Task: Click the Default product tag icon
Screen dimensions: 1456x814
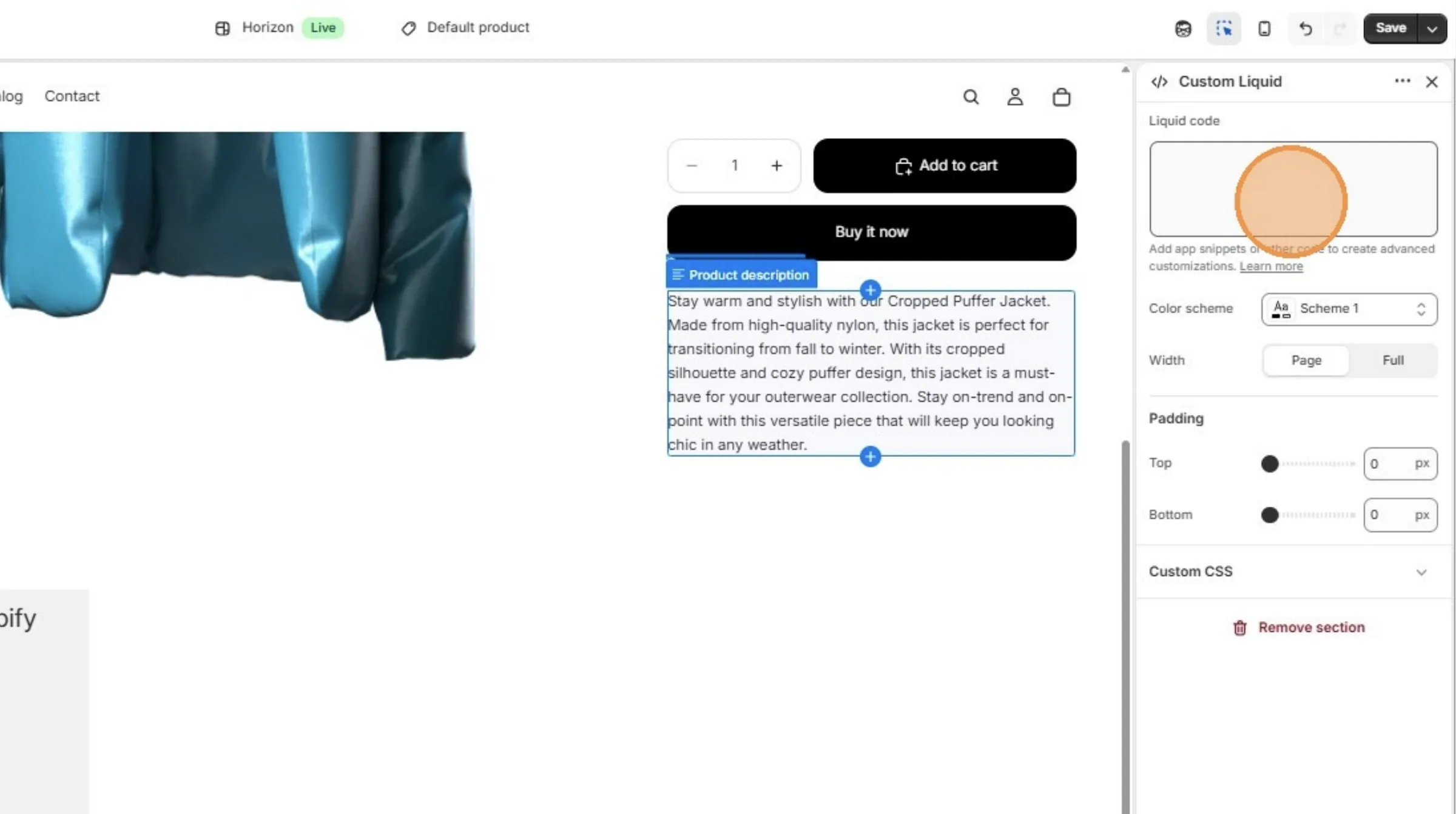Action: (x=408, y=28)
